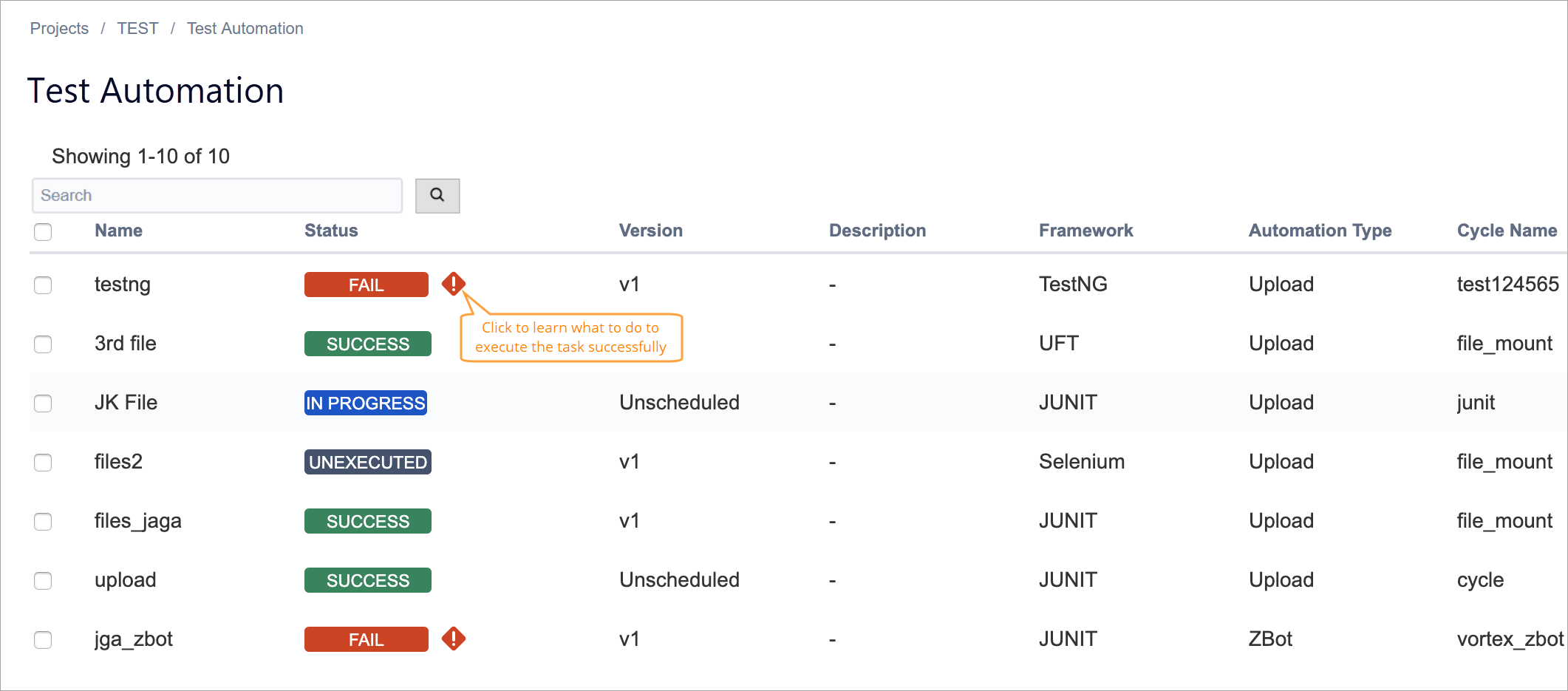Open the Projects breadcrumb link
The width and height of the screenshot is (1568, 691).
coord(59,28)
